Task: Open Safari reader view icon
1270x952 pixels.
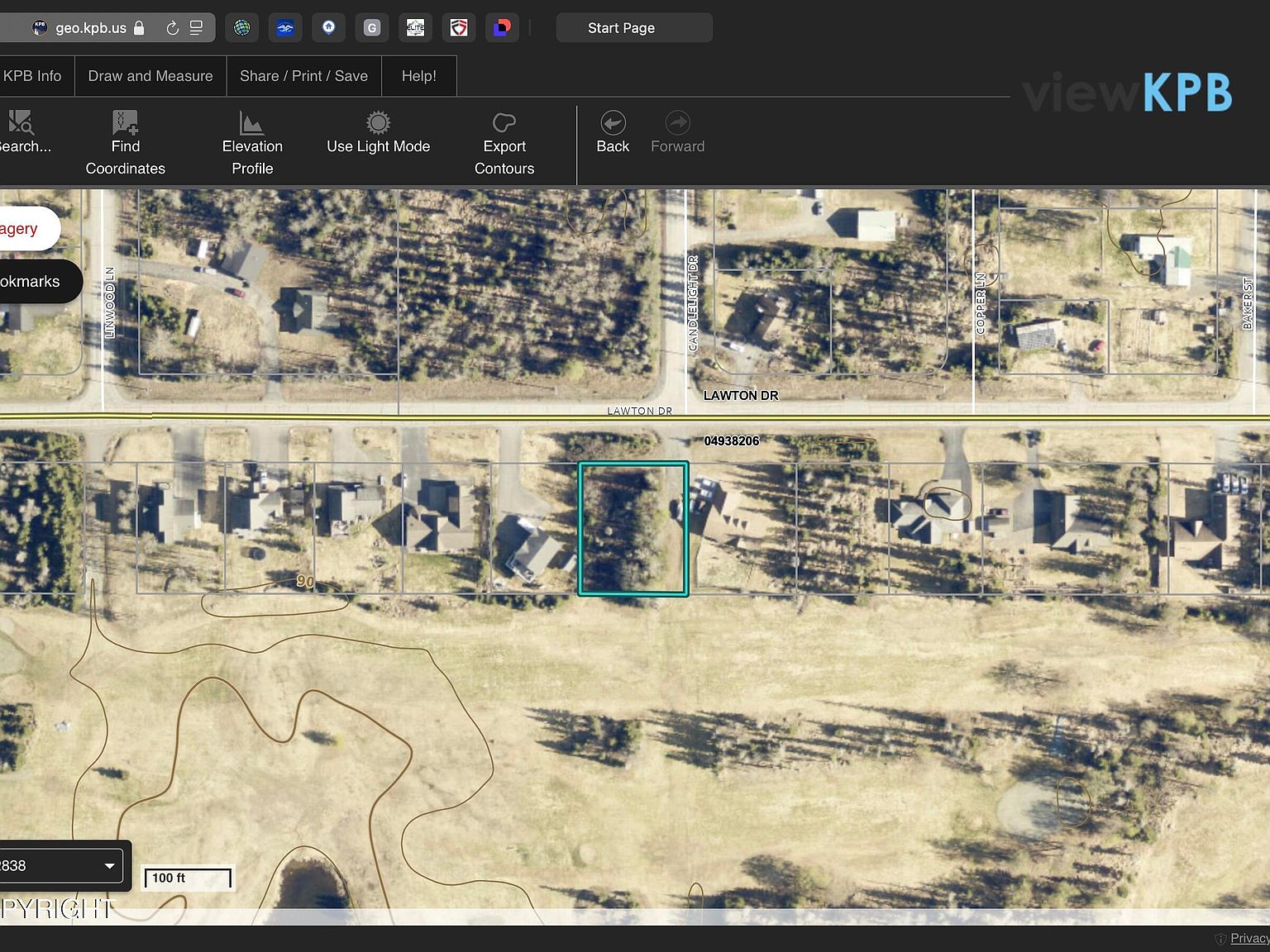Action: 196,28
